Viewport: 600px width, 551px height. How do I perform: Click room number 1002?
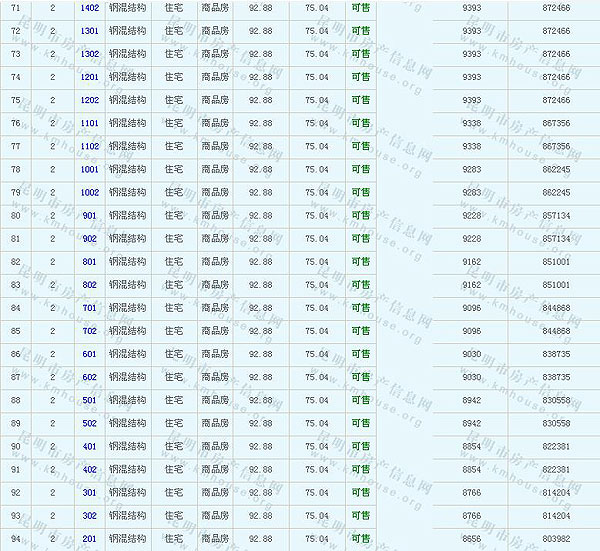click(x=89, y=192)
